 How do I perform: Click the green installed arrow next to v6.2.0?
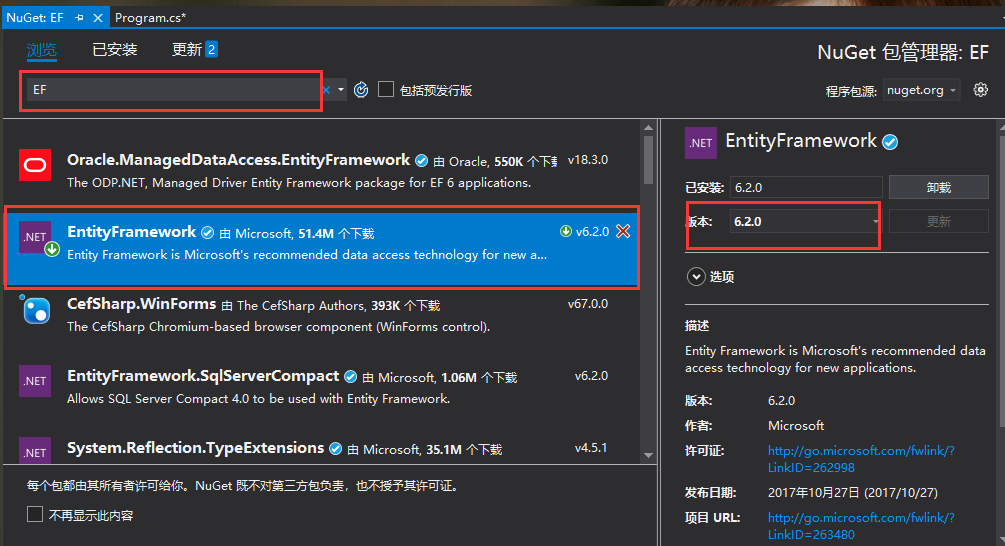(566, 231)
